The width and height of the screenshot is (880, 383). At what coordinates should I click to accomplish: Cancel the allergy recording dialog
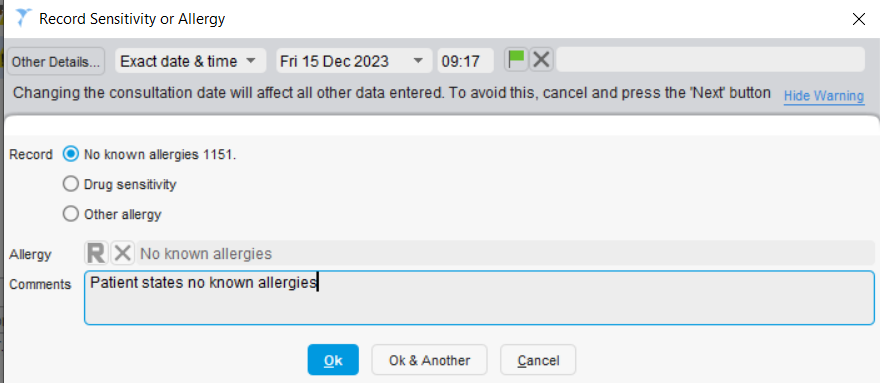click(538, 360)
